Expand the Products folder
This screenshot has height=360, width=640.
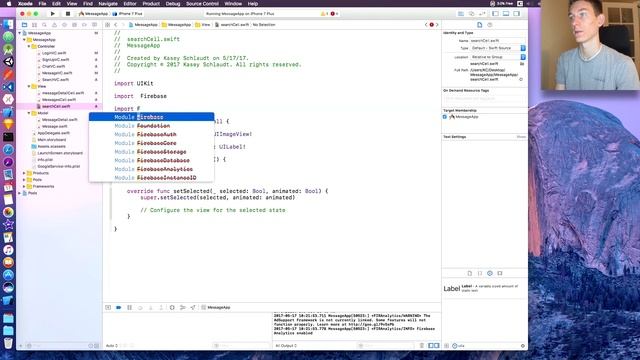click(x=24, y=173)
